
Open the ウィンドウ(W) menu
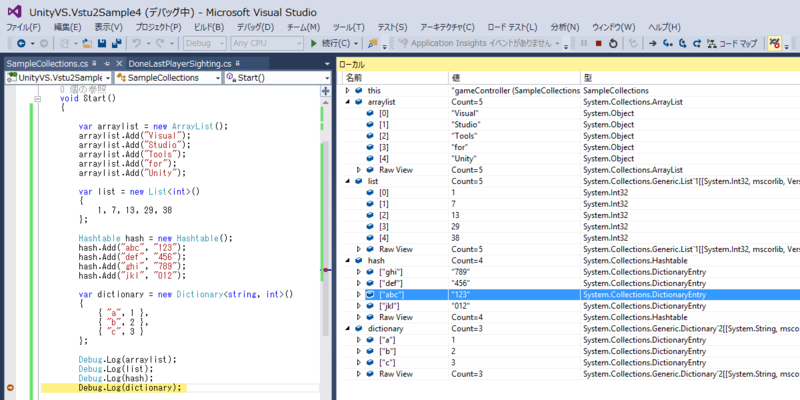613,28
